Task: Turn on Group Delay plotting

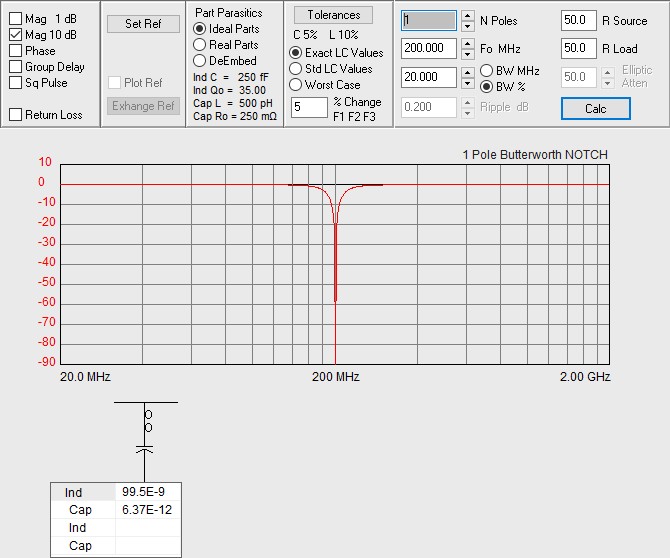Action: click(15, 67)
